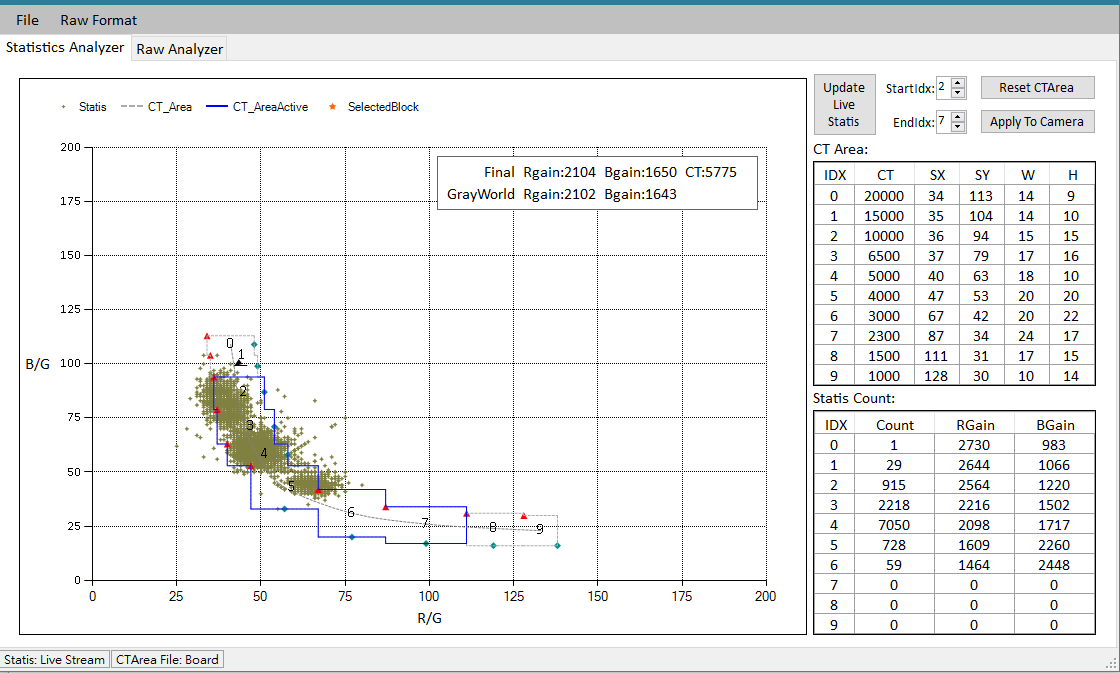Select the CT 6500 cell in CT Area table

click(x=885, y=256)
